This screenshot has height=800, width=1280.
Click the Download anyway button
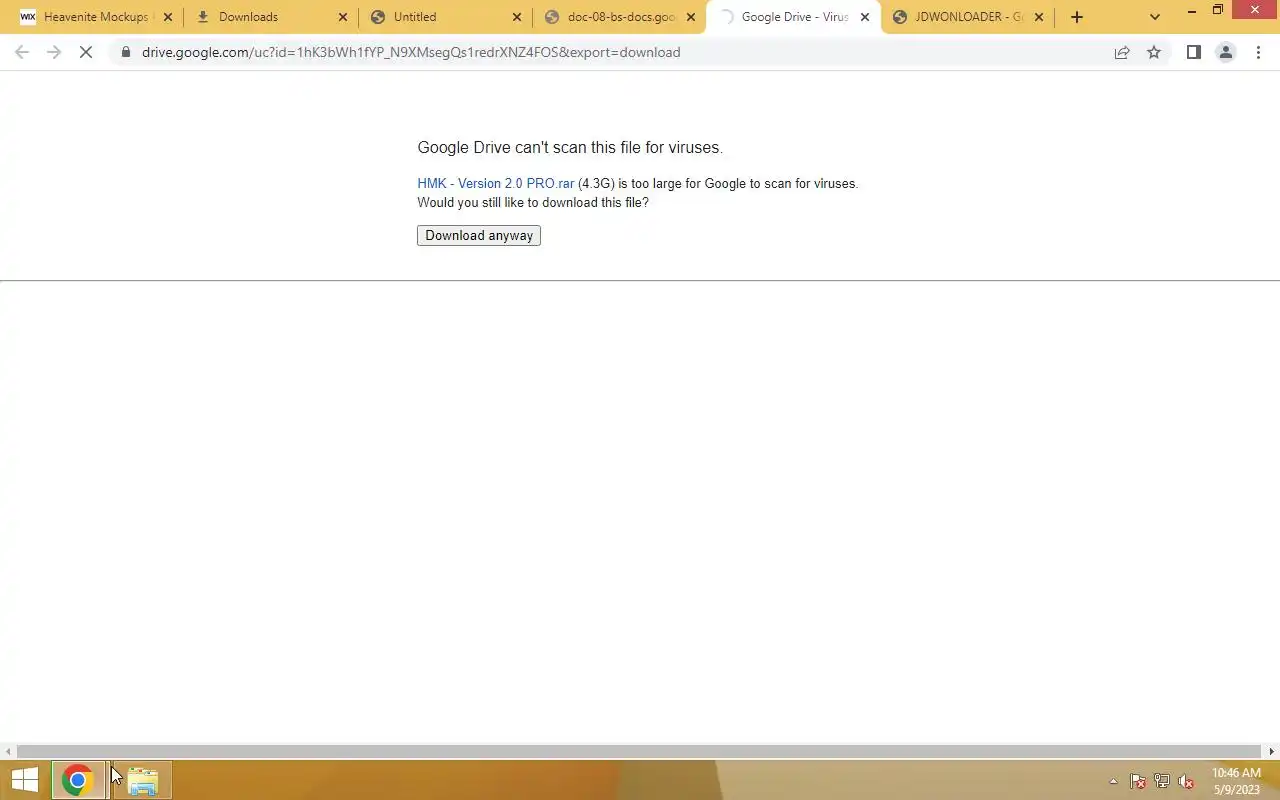pyautogui.click(x=479, y=236)
